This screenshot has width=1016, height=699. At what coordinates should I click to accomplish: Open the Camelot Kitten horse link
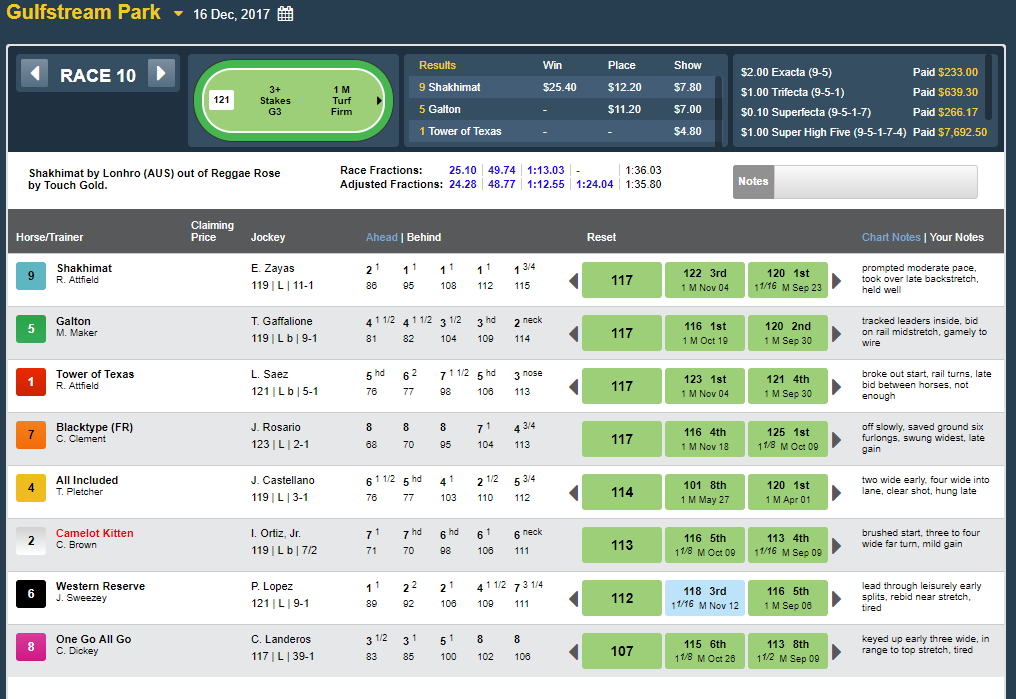[94, 534]
